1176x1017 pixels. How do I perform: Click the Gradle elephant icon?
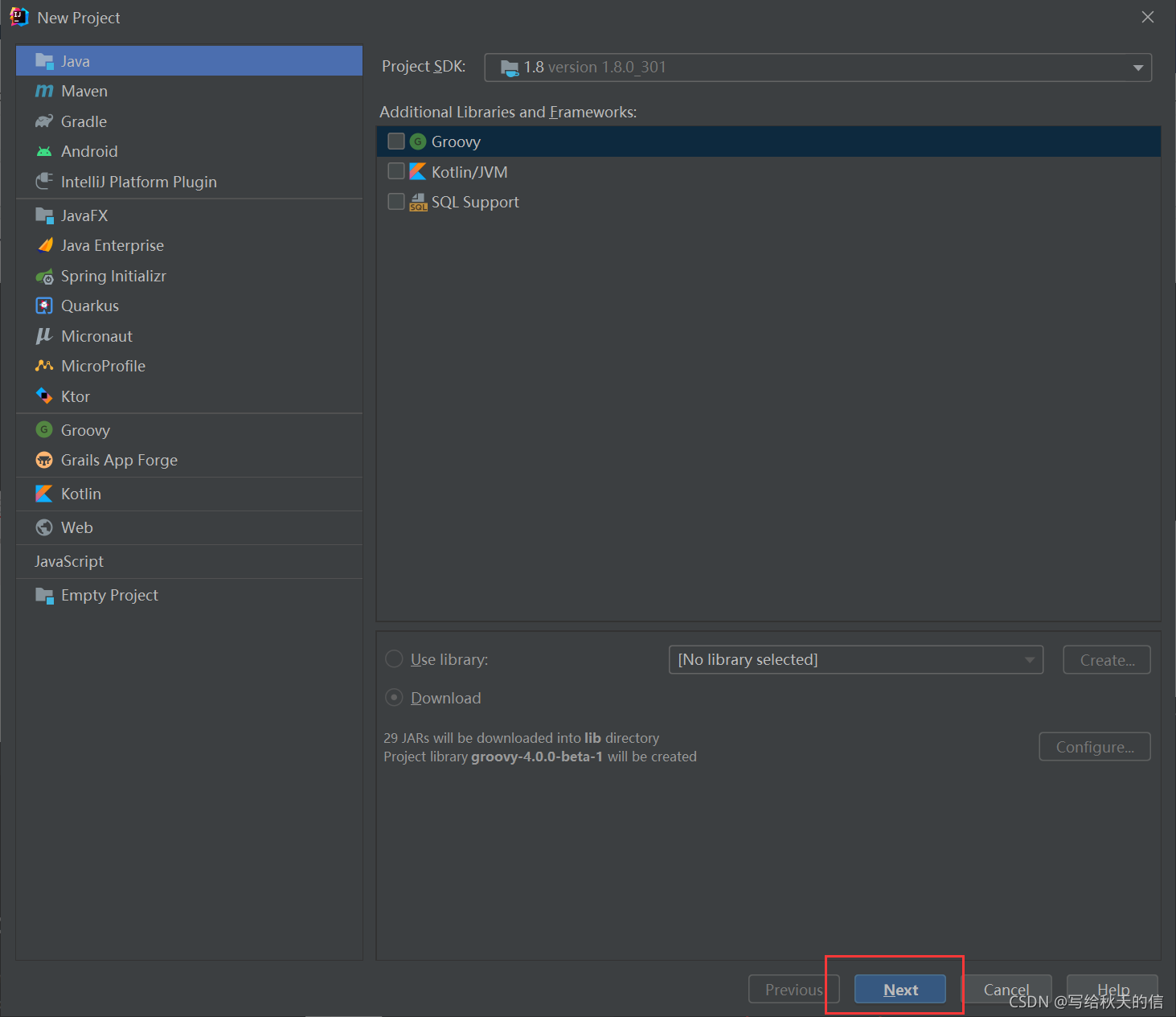[44, 121]
